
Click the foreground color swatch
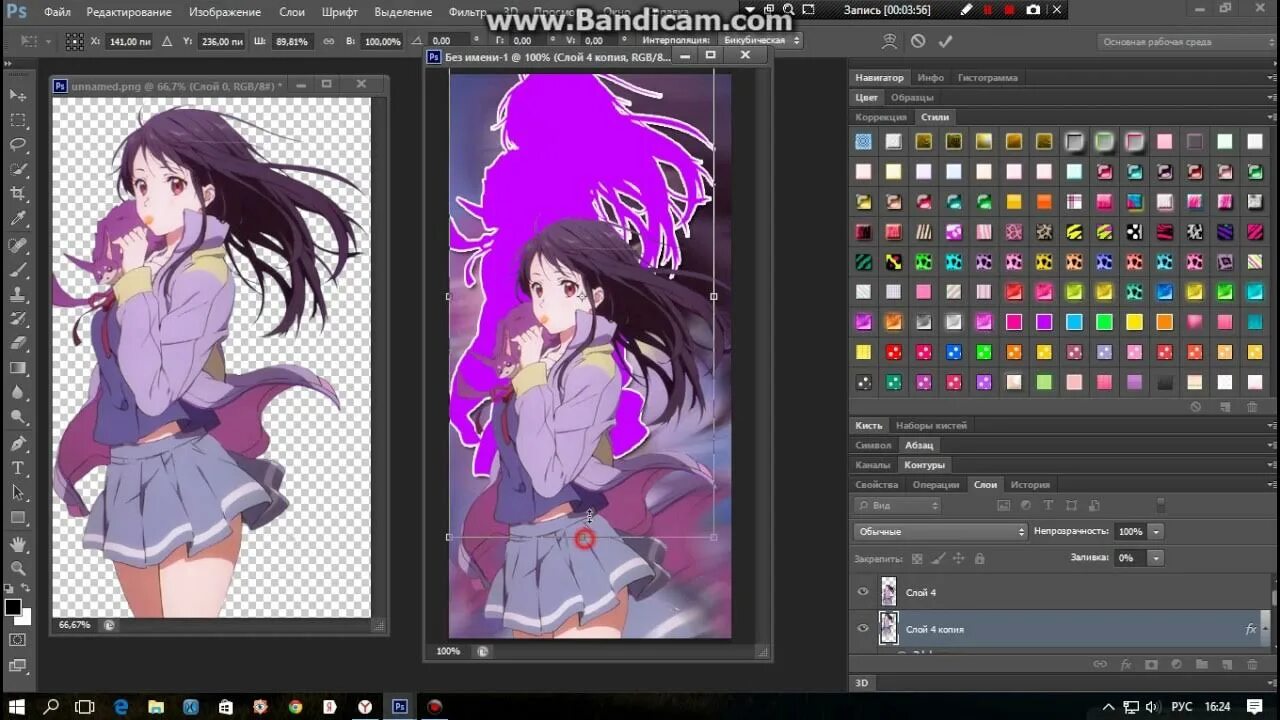13,607
